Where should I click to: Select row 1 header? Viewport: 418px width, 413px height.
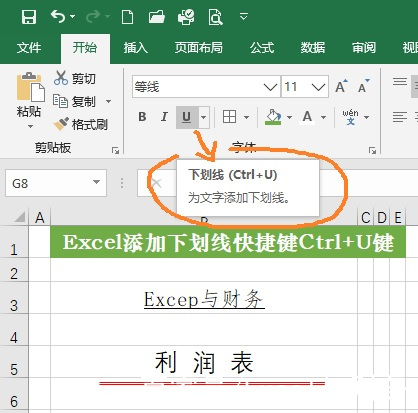[14, 242]
